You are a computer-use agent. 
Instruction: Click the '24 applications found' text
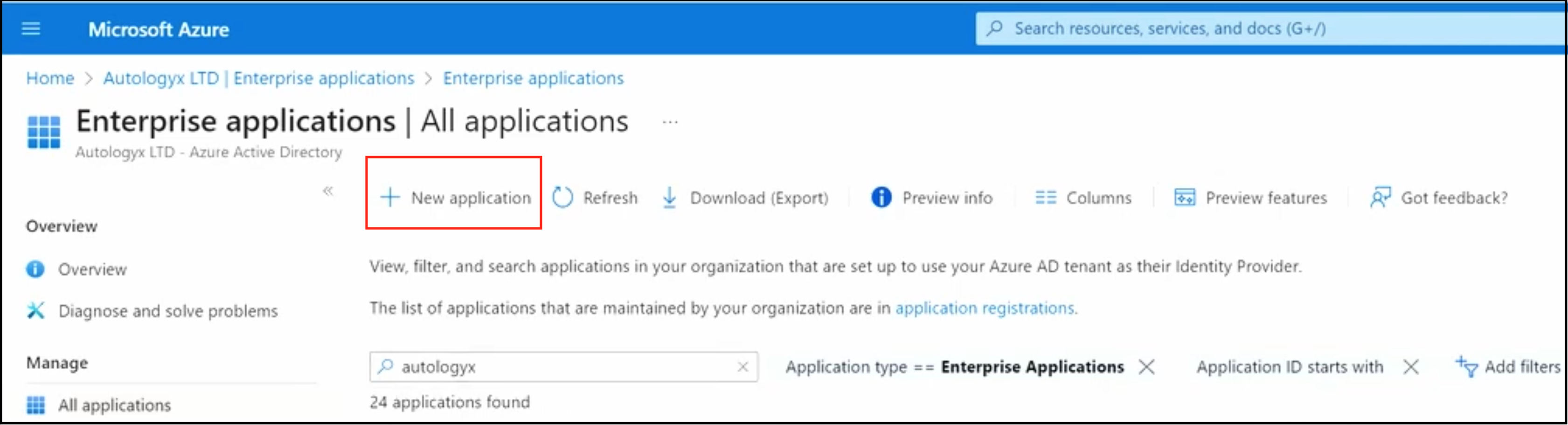click(450, 402)
